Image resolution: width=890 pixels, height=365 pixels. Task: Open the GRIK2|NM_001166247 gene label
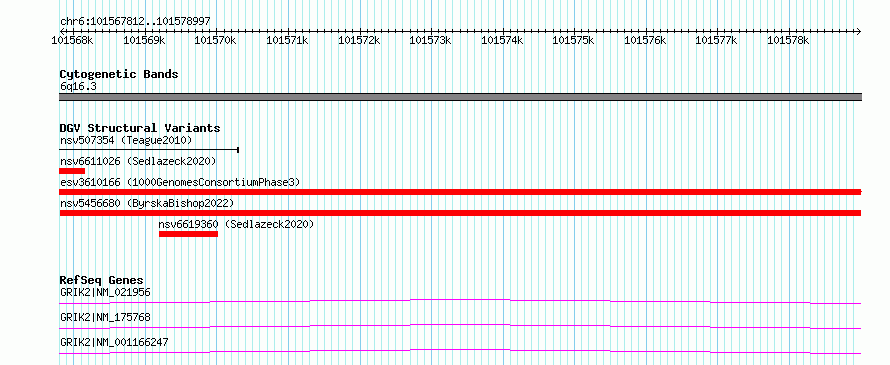coord(114,342)
